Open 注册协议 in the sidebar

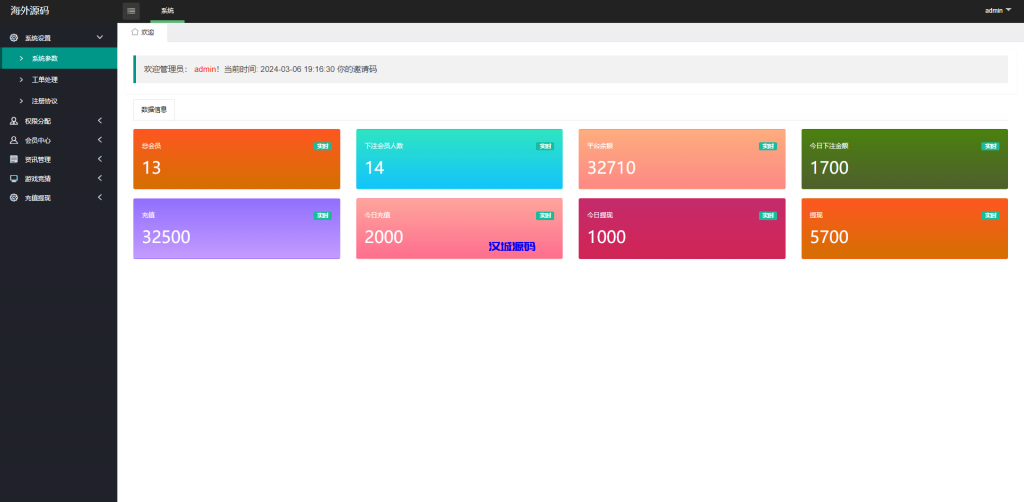(x=45, y=101)
